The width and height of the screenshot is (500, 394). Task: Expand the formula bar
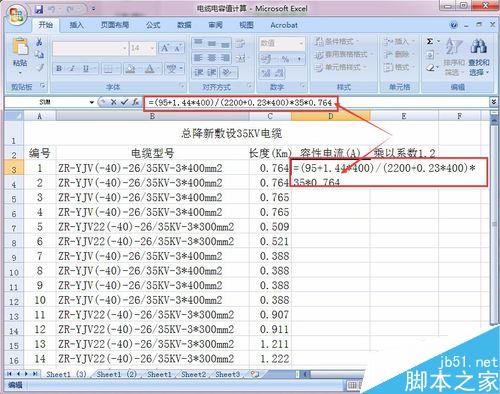[x=494, y=102]
